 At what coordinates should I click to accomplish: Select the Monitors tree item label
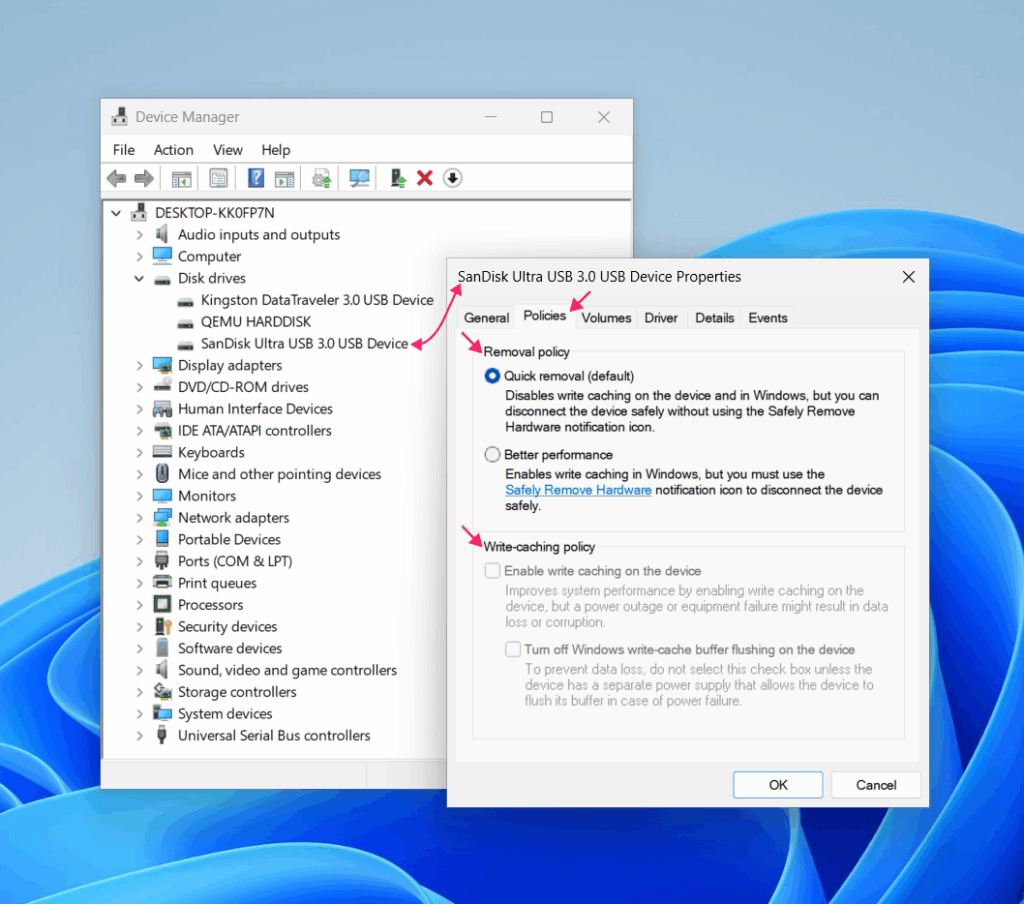point(207,496)
